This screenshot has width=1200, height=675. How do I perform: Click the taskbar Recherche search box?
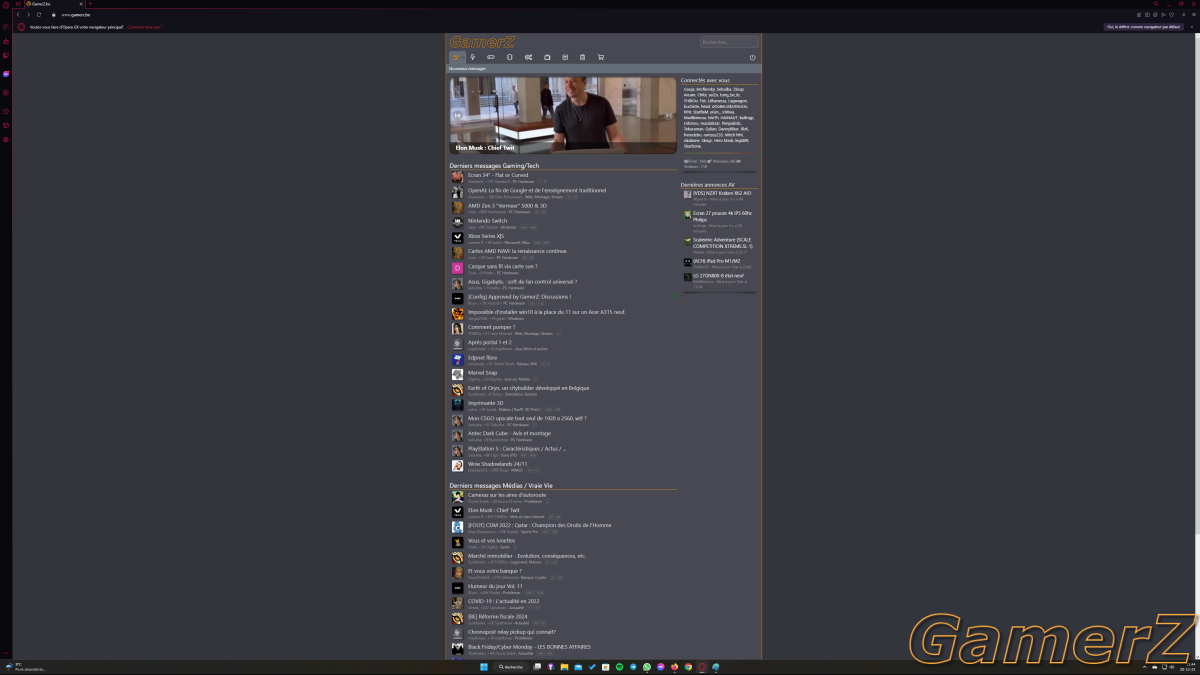[x=511, y=667]
